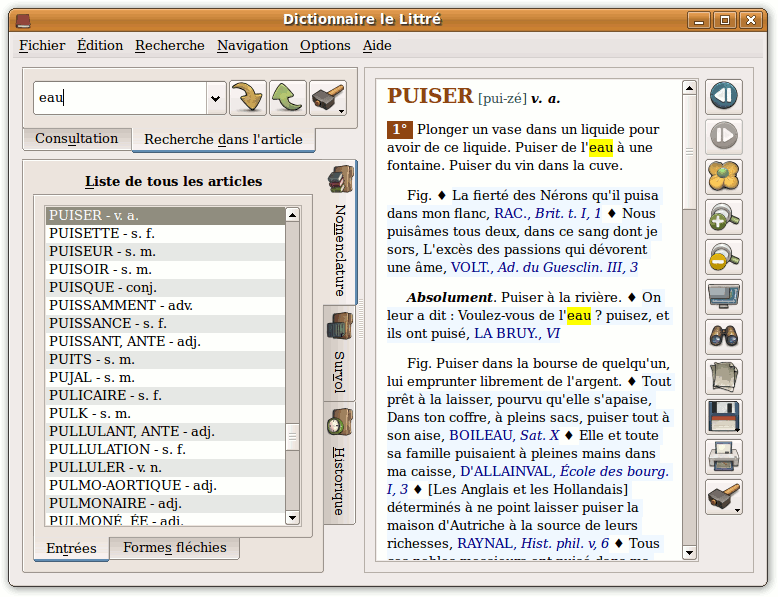
Task: Follow the LA BRUY., VI citation link
Action: coord(517,333)
